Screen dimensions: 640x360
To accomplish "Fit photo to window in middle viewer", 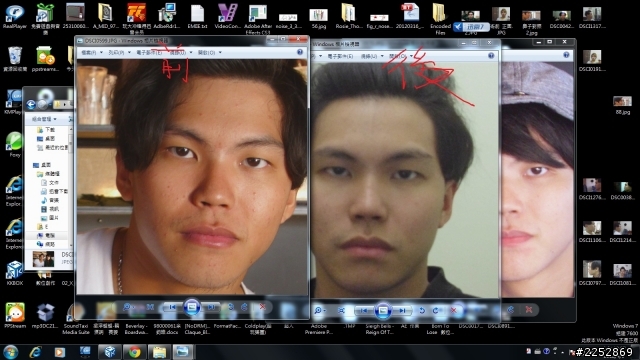I will [x=341, y=311].
